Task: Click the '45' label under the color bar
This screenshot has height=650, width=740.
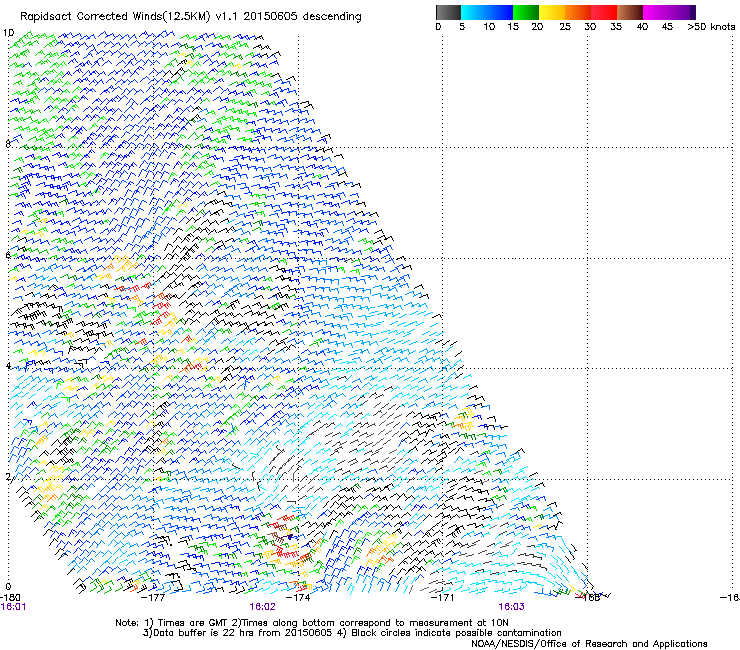Action: tap(667, 27)
